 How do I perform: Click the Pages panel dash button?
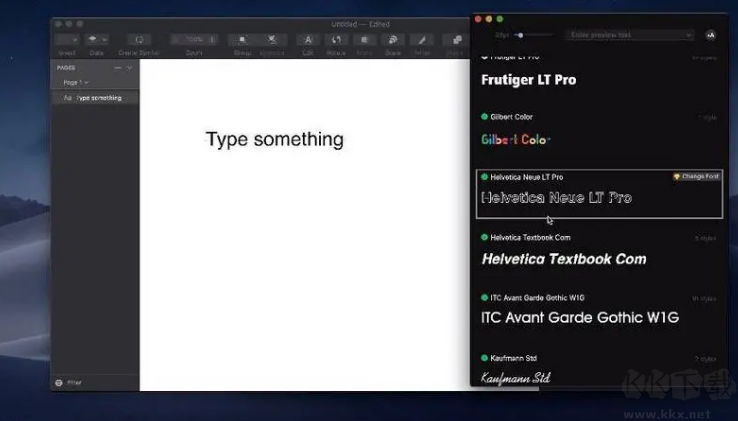[118, 68]
